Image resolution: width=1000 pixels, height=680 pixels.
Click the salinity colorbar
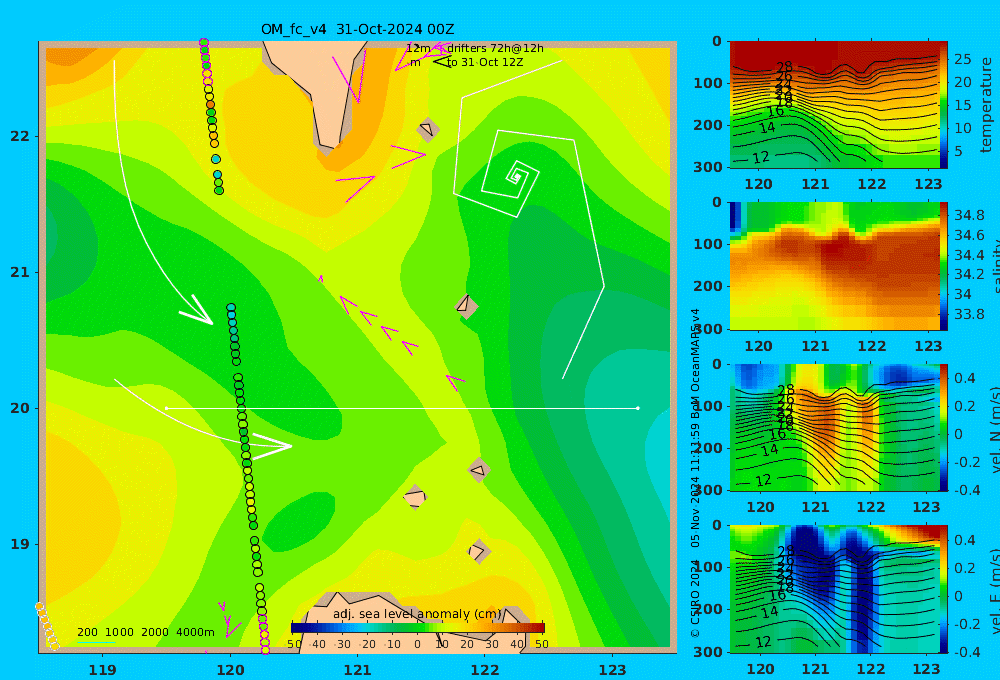coord(944,266)
